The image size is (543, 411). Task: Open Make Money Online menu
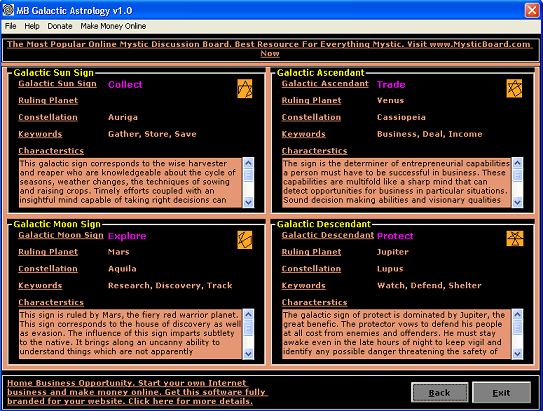click(113, 26)
